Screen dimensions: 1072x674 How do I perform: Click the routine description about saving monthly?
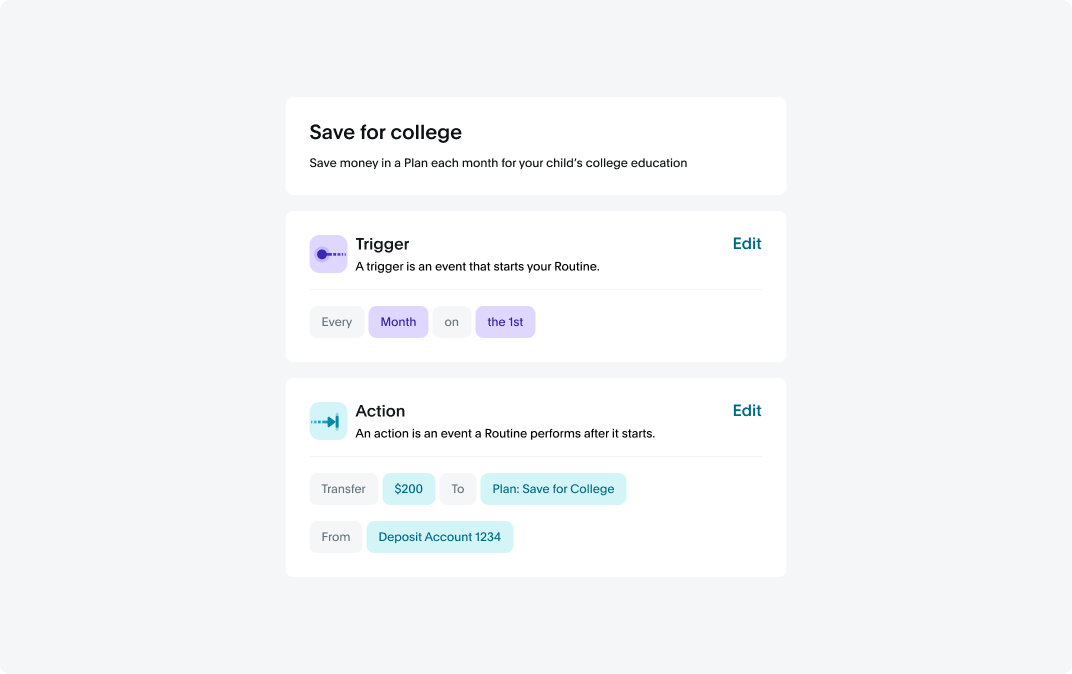pos(498,163)
